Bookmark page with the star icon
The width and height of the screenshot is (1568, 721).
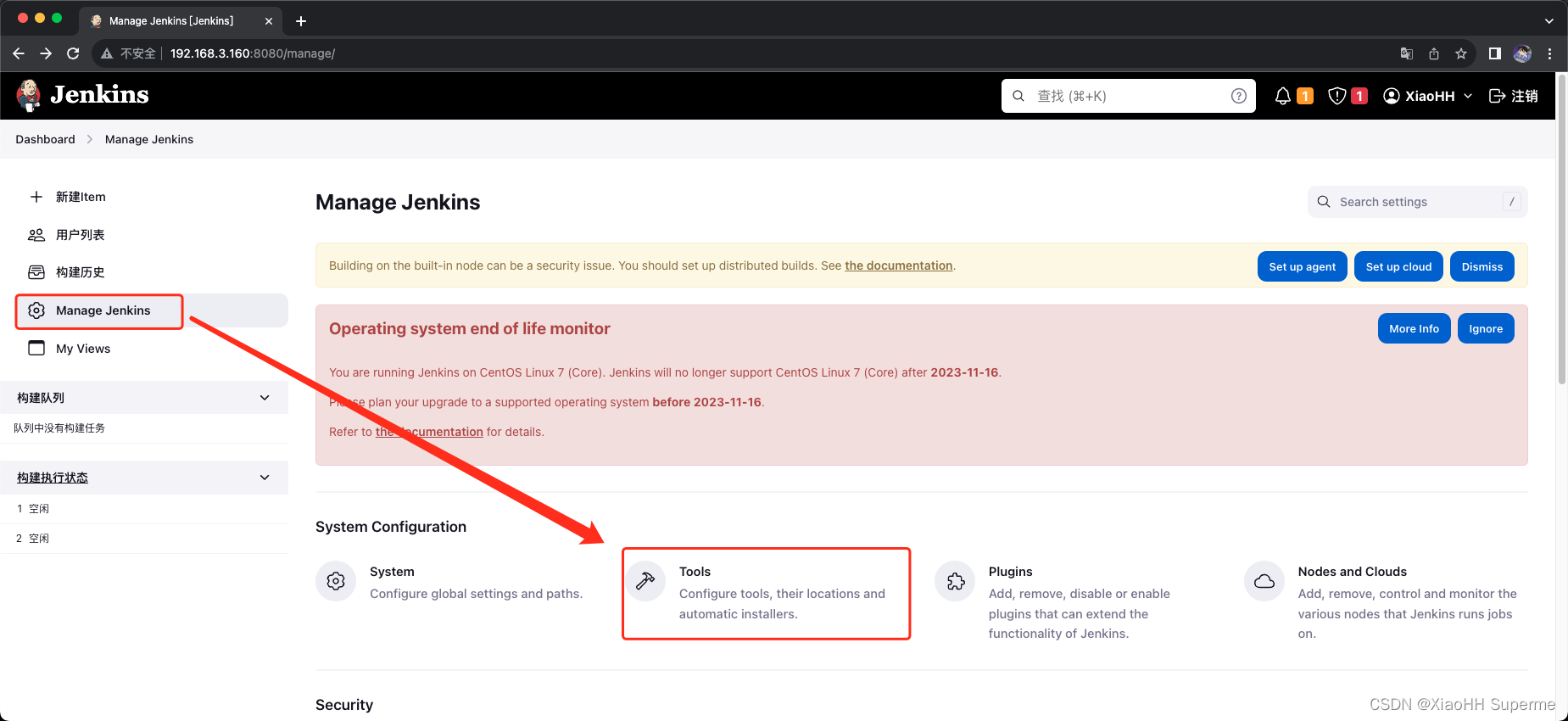pos(1461,53)
